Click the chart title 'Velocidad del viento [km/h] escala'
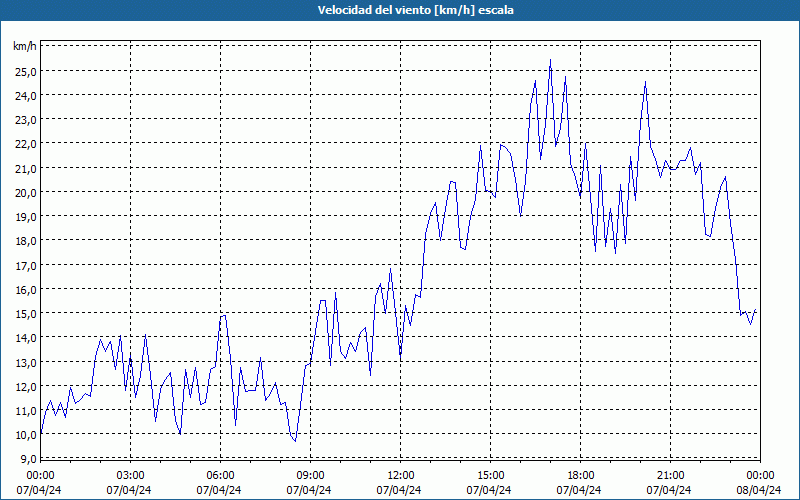The height and width of the screenshot is (500, 800). 415,10
